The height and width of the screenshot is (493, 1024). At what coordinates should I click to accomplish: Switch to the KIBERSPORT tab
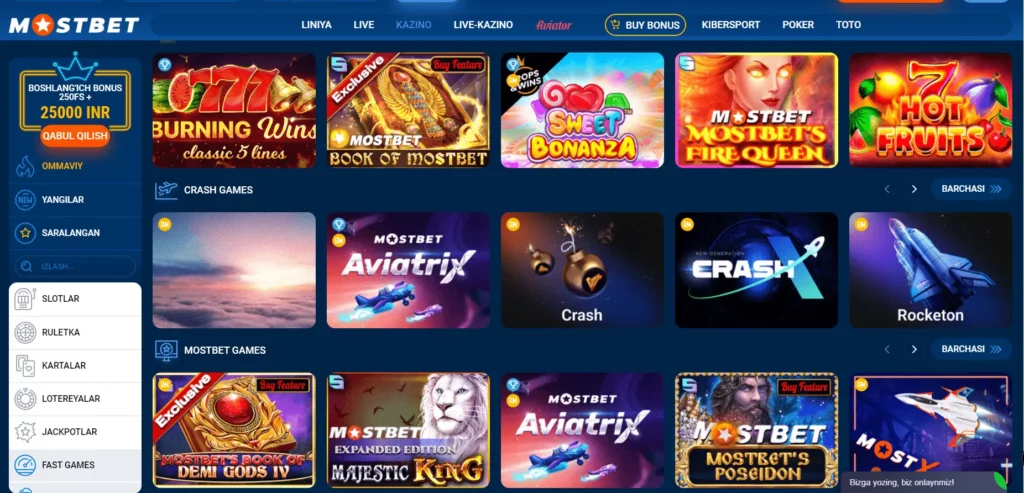click(x=731, y=25)
